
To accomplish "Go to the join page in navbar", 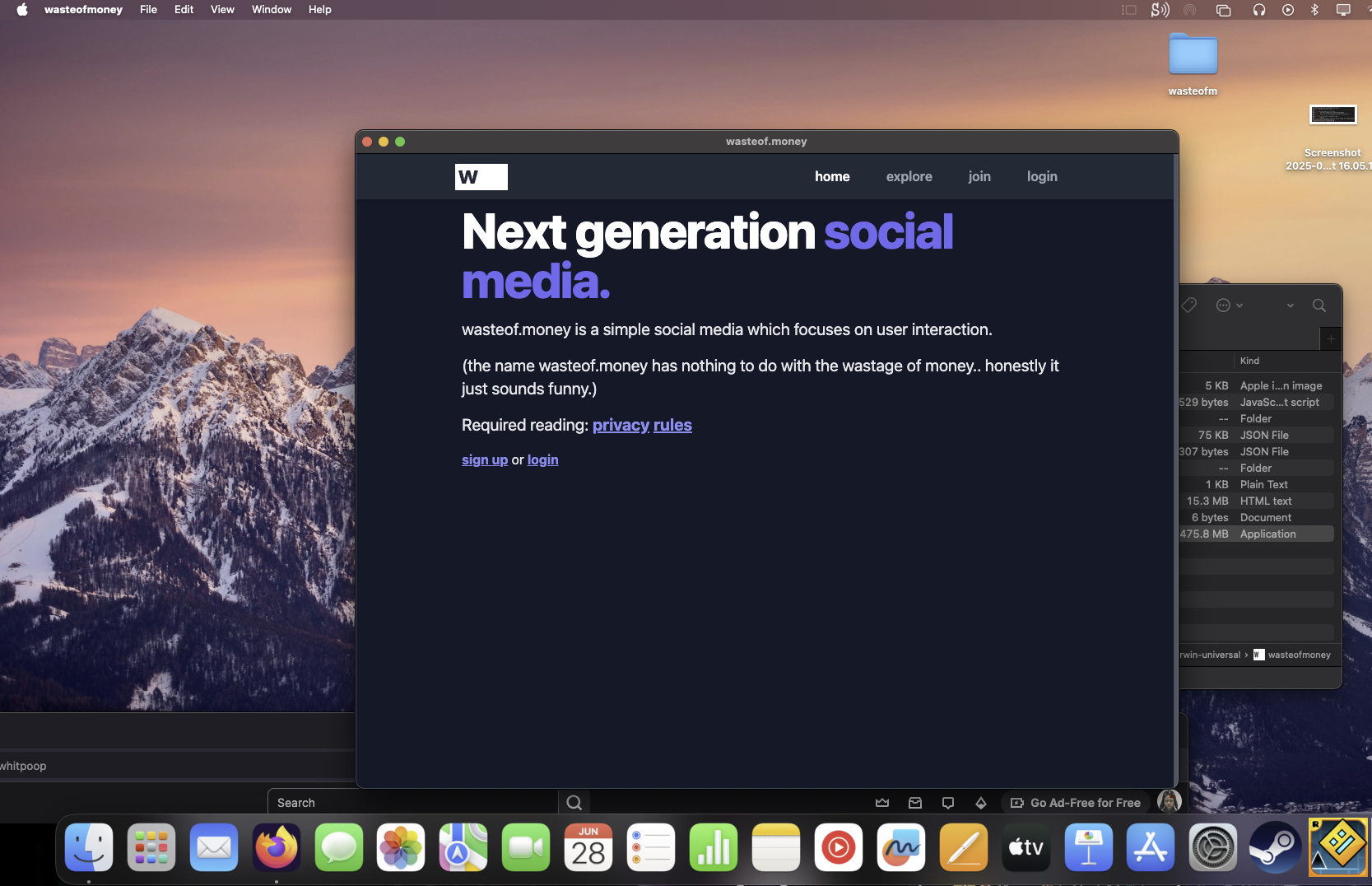I will point(979,176).
